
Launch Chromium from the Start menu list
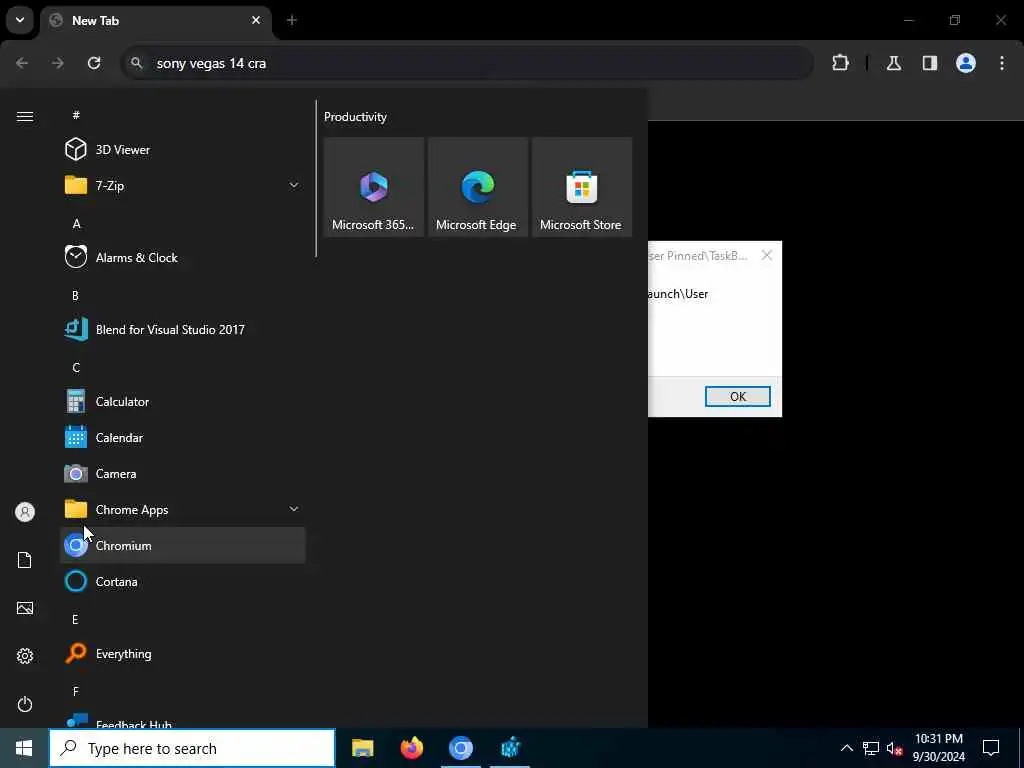pyautogui.click(x=182, y=545)
